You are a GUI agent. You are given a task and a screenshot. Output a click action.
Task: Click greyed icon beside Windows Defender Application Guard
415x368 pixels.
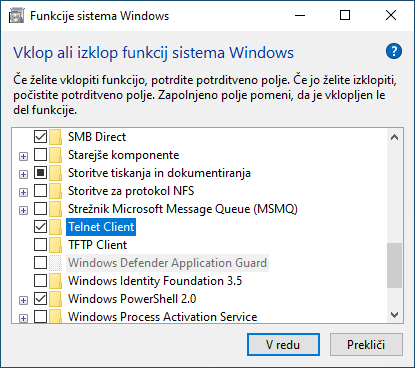pyautogui.click(x=55, y=263)
